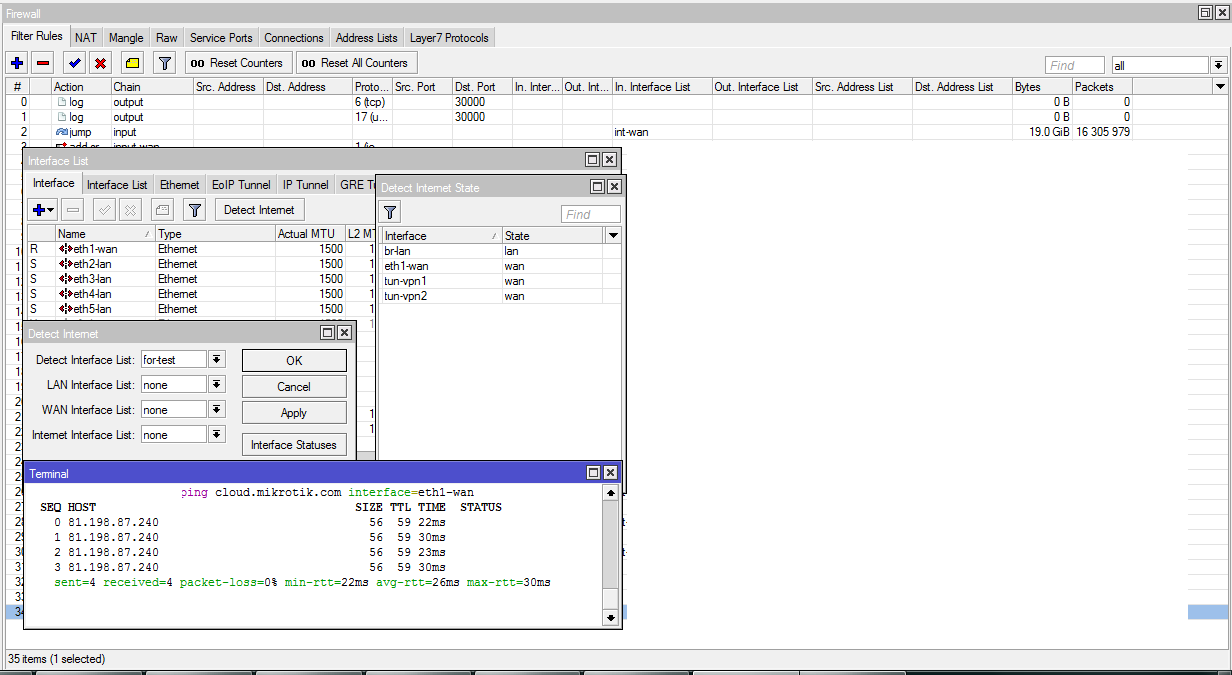This screenshot has width=1232, height=675.
Task: Select tun-vpn2 row in Detect Internet State
Action: (x=500, y=296)
